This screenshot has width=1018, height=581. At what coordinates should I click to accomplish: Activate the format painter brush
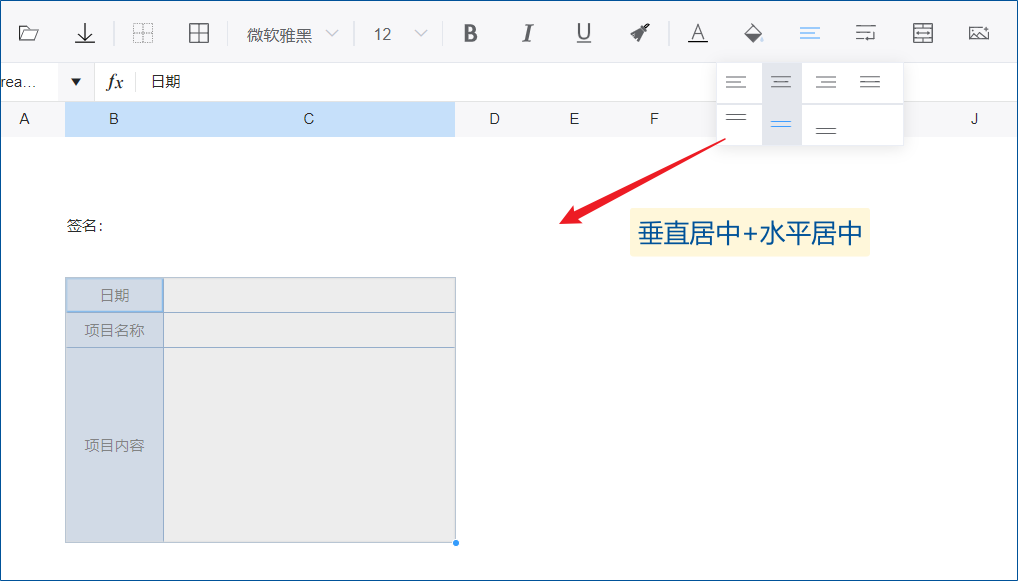click(x=640, y=33)
